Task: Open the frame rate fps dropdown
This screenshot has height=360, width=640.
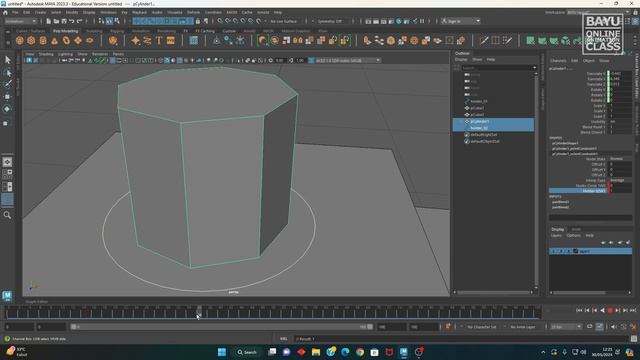Action: [x=566, y=327]
